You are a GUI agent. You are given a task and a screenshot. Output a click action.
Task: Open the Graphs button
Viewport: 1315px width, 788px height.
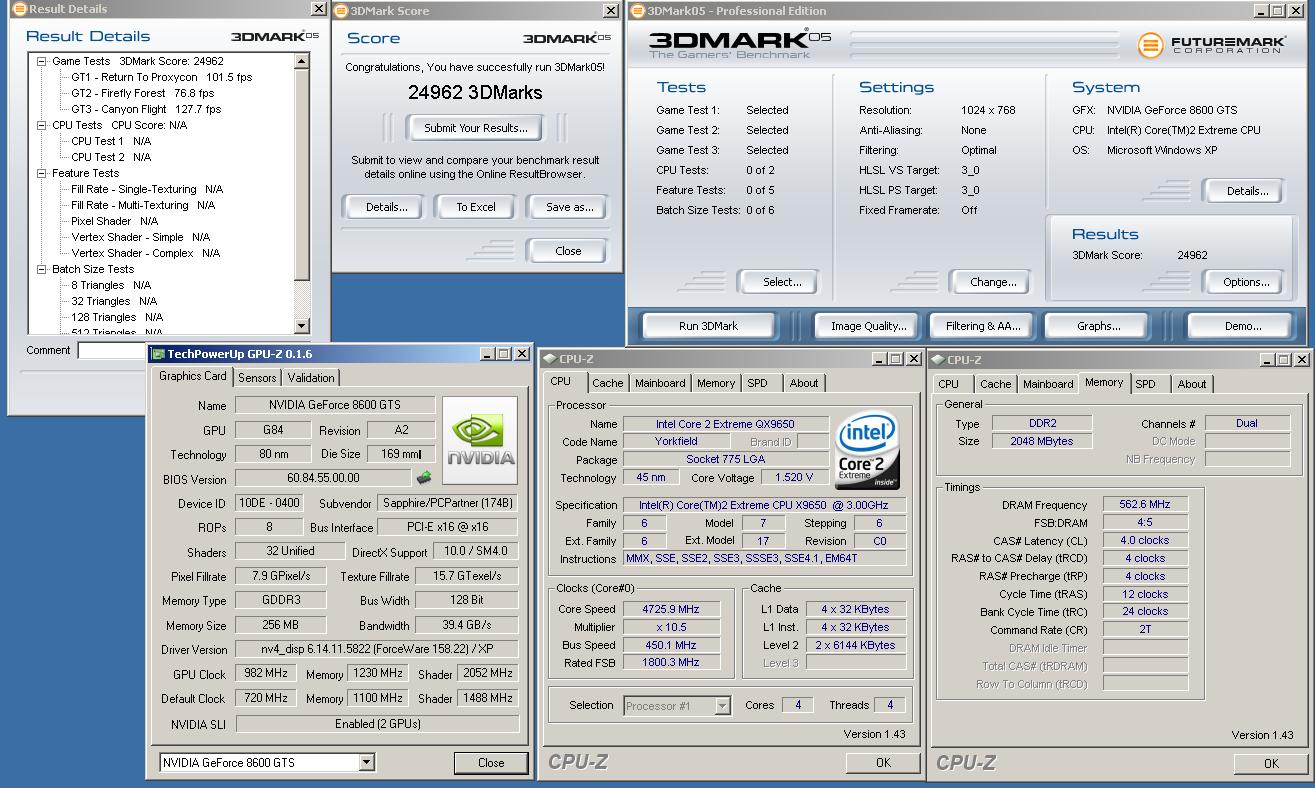(x=1098, y=326)
